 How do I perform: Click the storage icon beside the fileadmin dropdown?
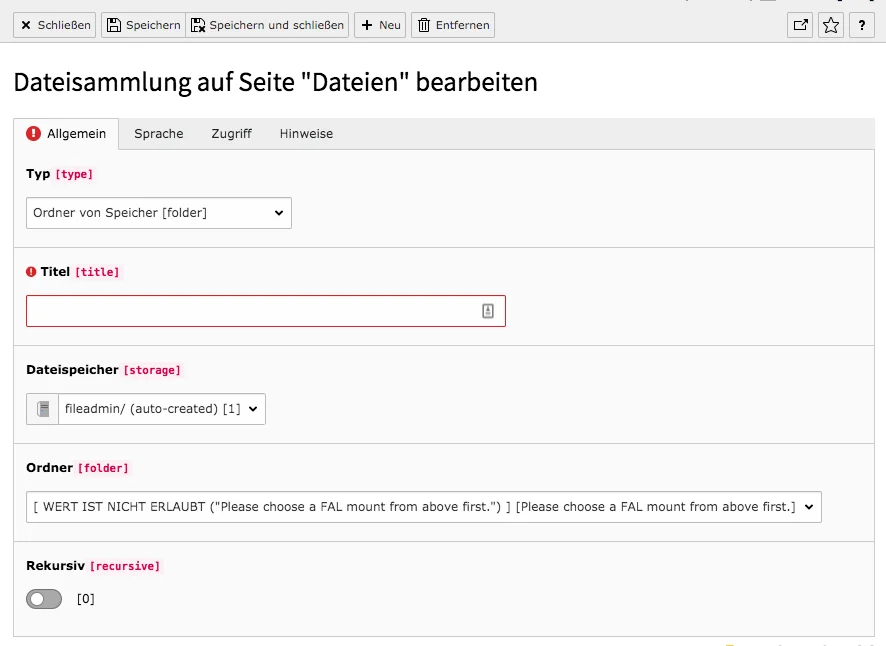(x=43, y=409)
